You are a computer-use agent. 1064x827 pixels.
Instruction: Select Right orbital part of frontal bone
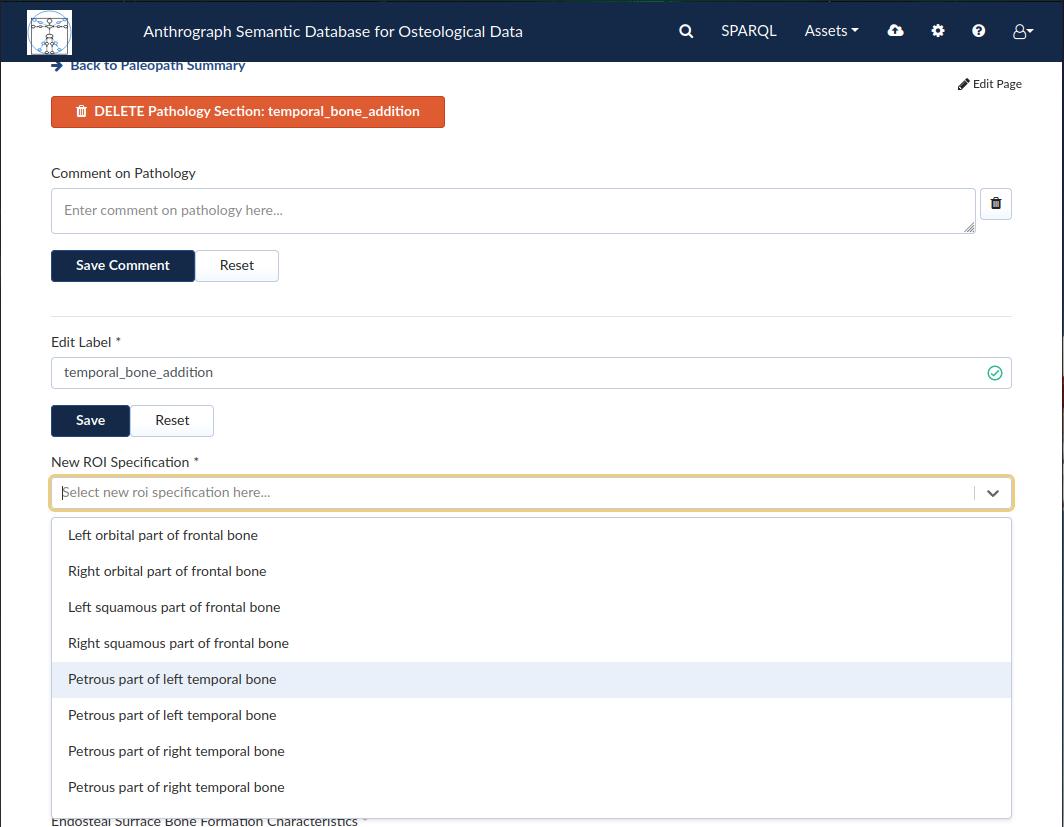click(531, 571)
